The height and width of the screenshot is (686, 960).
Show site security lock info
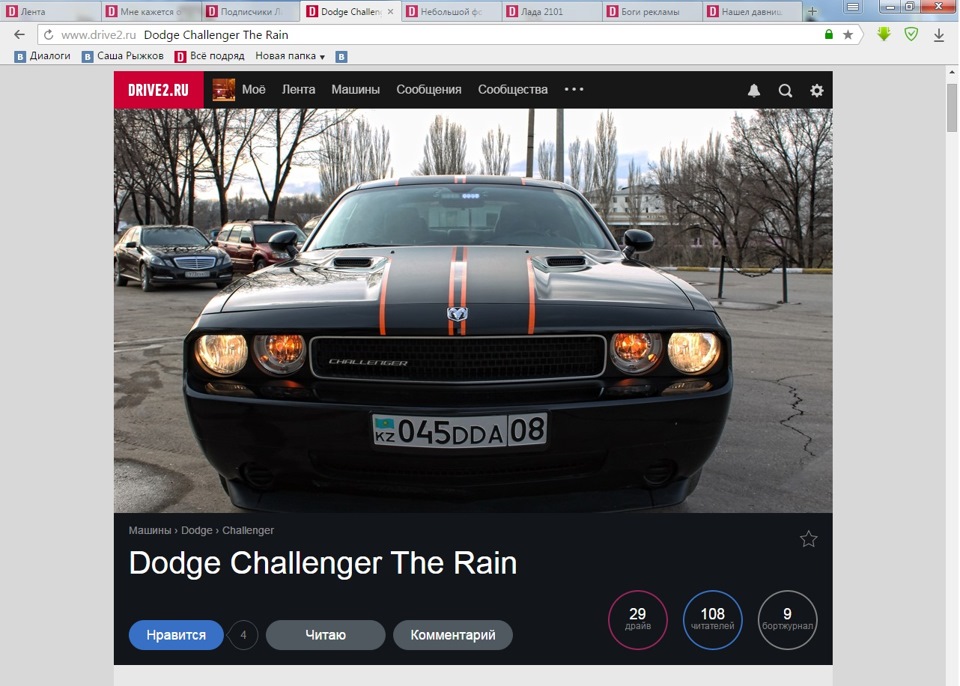pos(828,34)
